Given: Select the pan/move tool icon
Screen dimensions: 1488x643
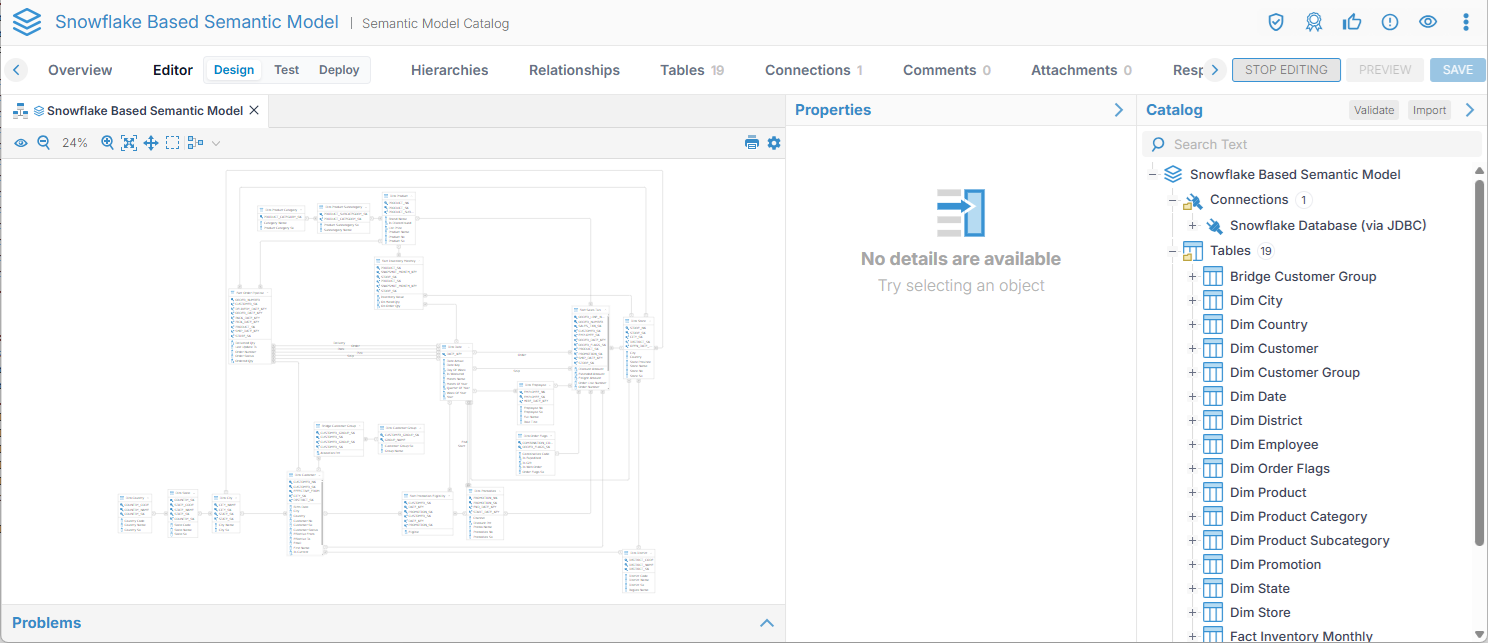Looking at the screenshot, I should pyautogui.click(x=151, y=143).
